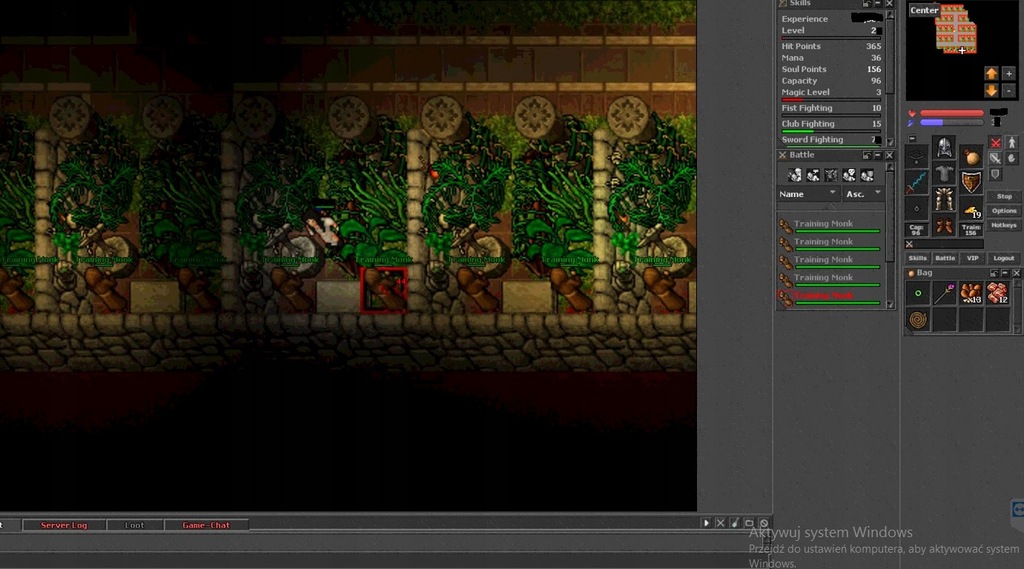Screen dimensions: 1024x569
Task: Switch to the Loot chat tab
Action: click(x=135, y=525)
